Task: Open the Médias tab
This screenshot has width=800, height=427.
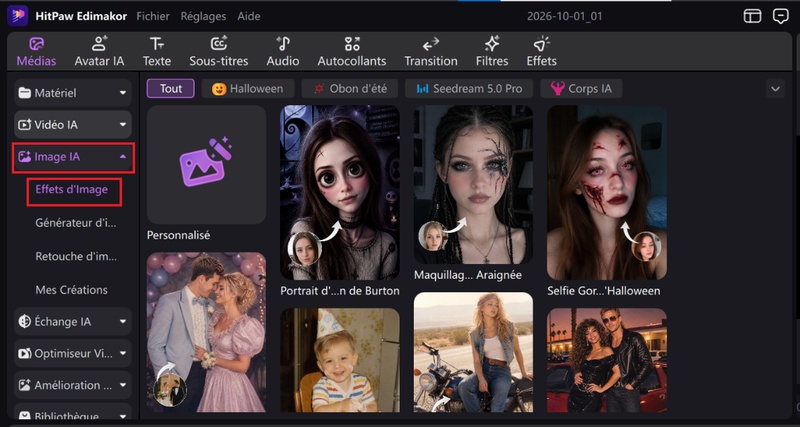Action: 36,52
